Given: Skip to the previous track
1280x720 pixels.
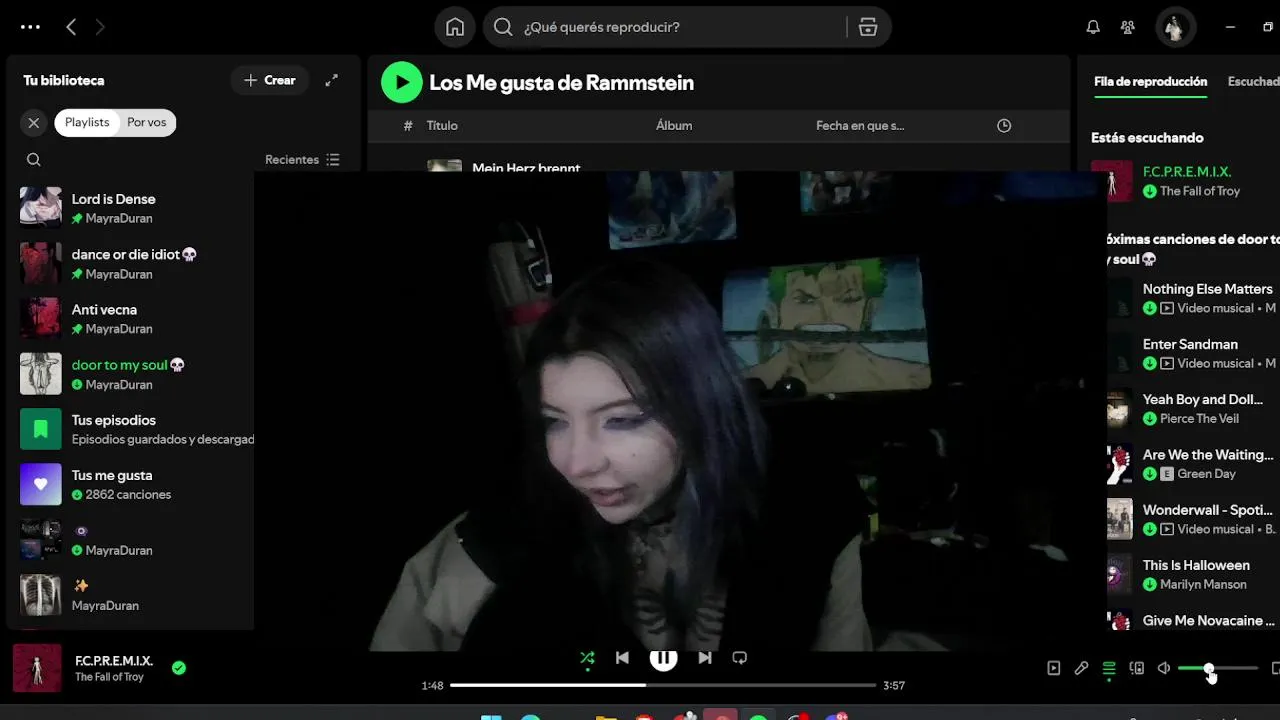Looking at the screenshot, I should coord(622,658).
